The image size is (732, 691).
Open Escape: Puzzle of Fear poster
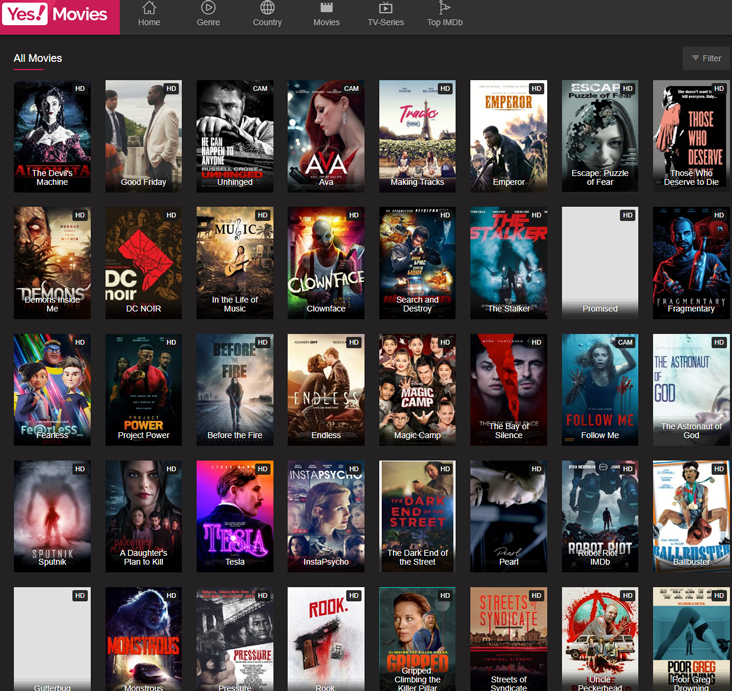pyautogui.click(x=600, y=136)
